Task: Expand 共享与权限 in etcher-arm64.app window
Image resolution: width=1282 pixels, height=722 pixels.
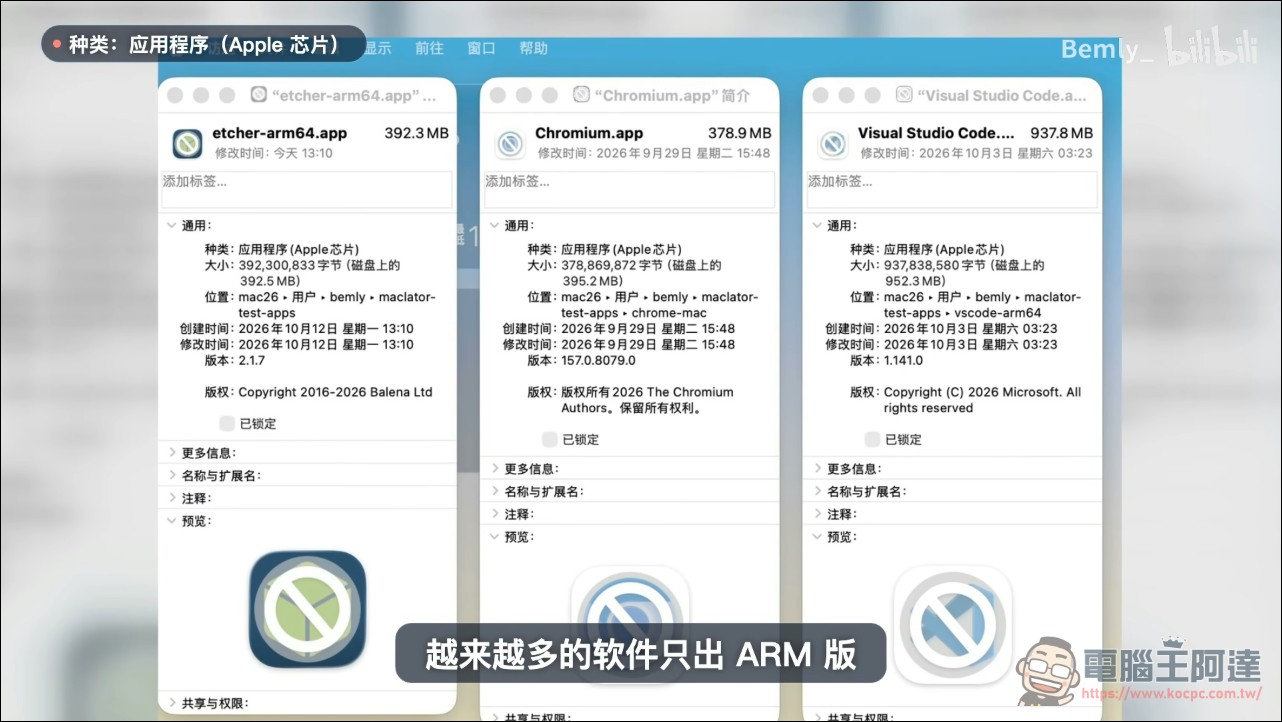Action: click(x=171, y=703)
